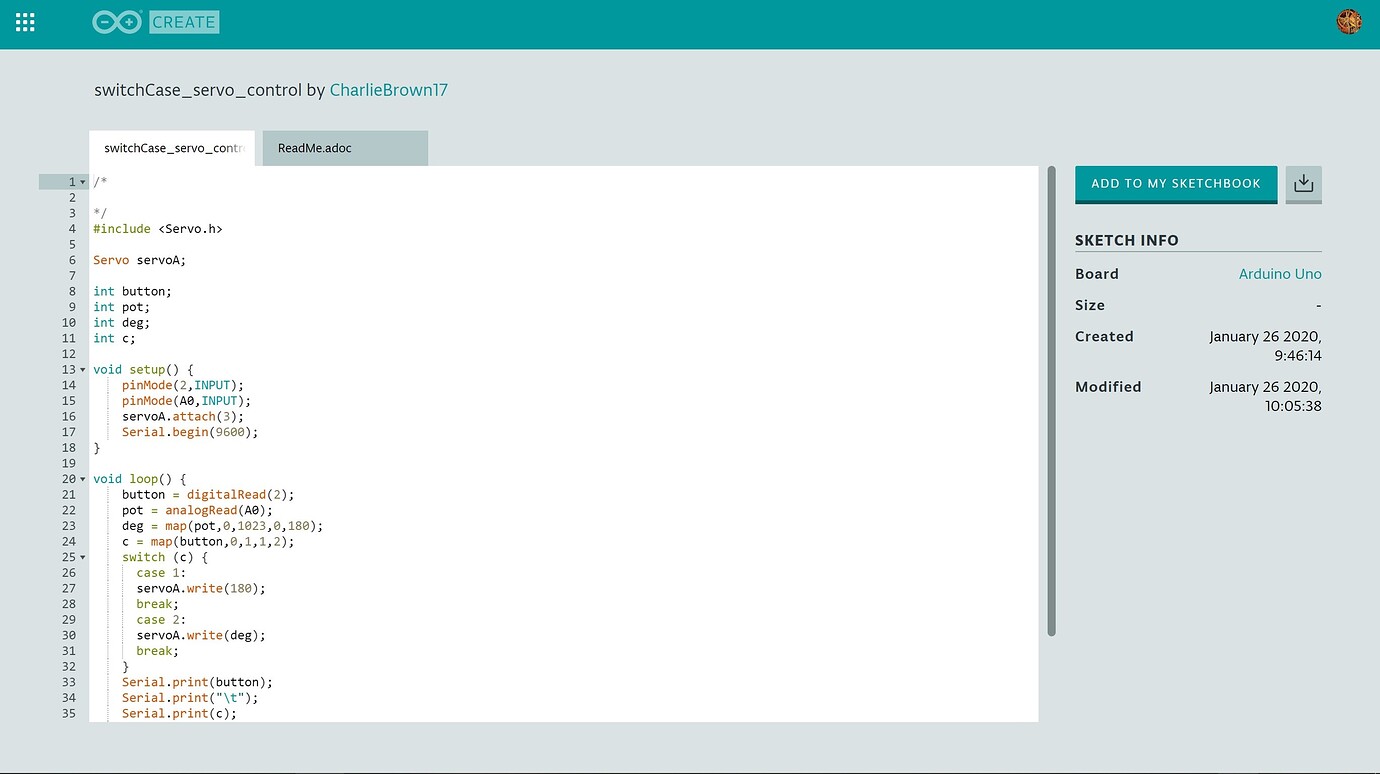
Task: Open the CharlieBrown17 author link
Action: tap(389, 89)
